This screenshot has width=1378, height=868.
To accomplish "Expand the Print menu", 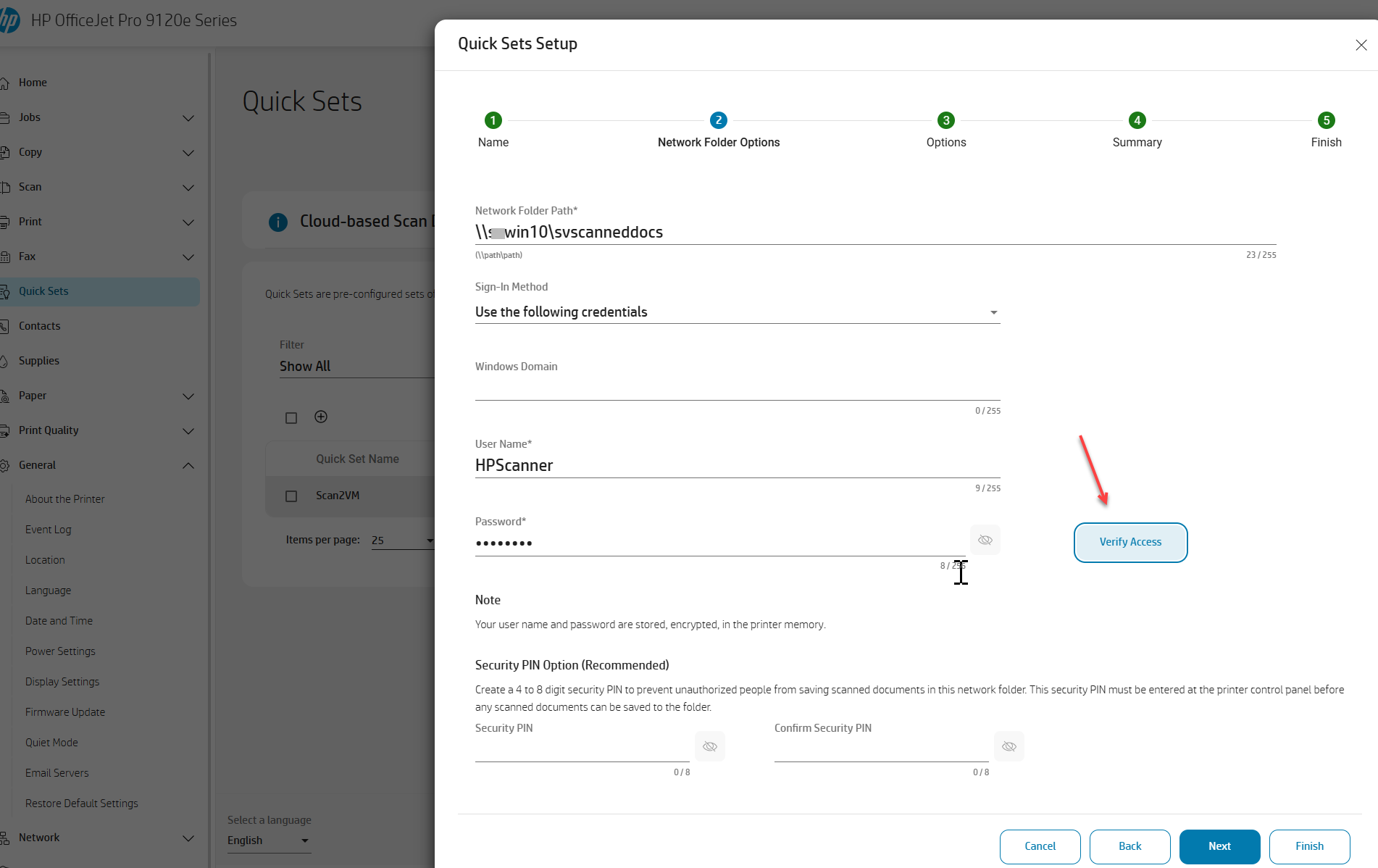I will click(188, 222).
